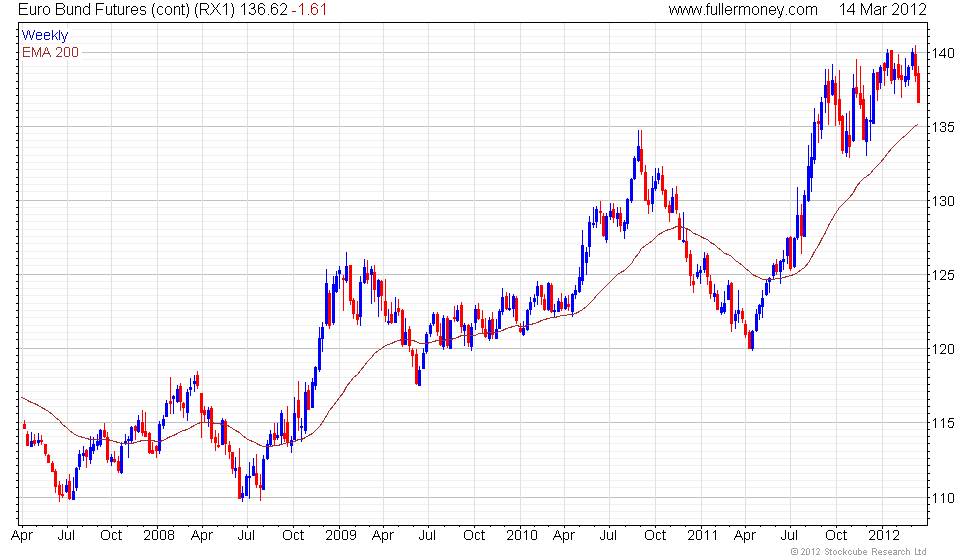Click the www.fullermoney.com website link
980x560 pixels.
pyautogui.click(x=742, y=10)
